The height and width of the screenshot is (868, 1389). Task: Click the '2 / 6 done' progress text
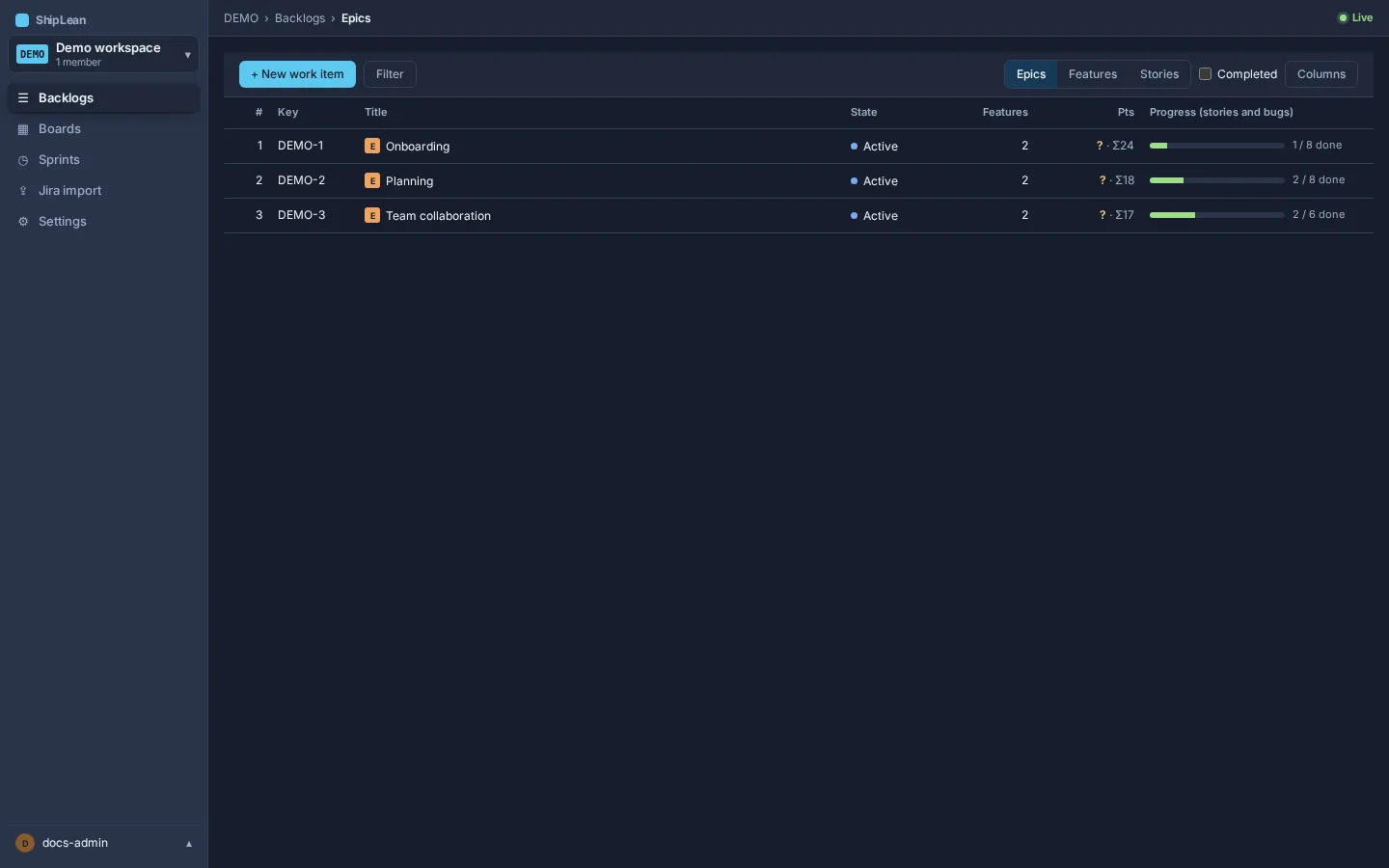coord(1319,215)
